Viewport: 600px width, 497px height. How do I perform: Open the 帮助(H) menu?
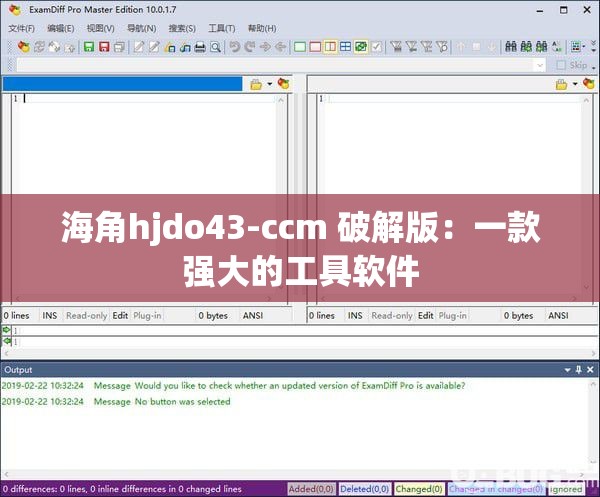[x=262, y=28]
